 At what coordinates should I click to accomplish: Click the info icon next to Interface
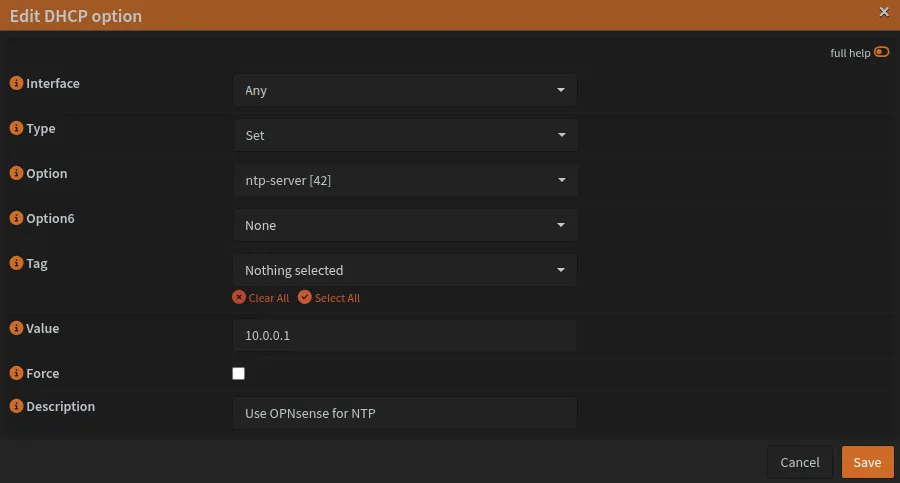click(x=16, y=84)
